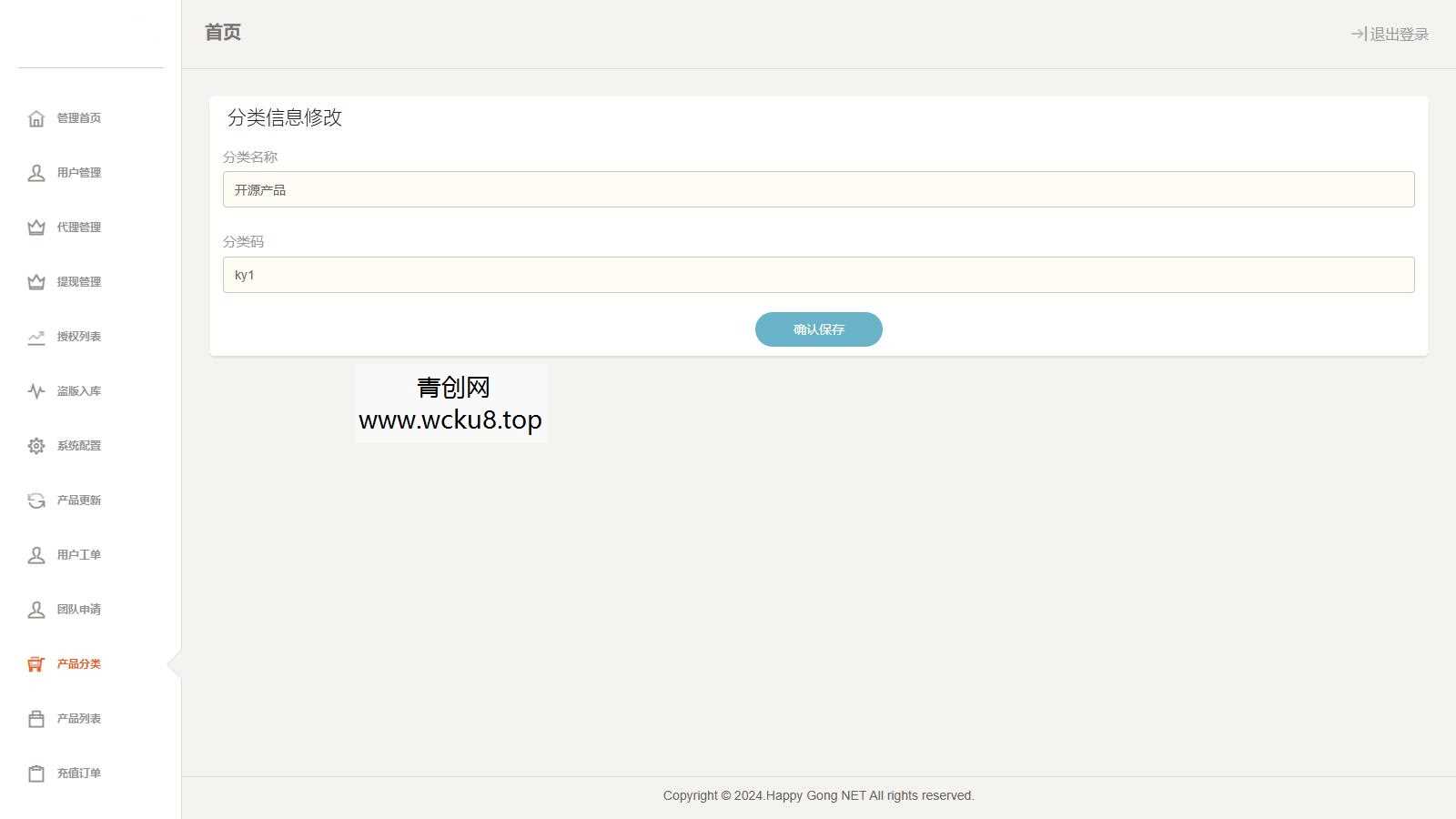Select the 授权列表 chart icon

(x=35, y=337)
